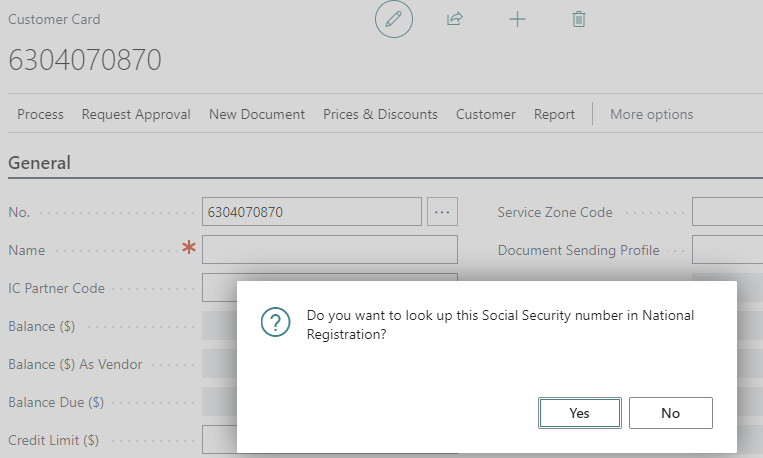Screen dimensions: 763x458
Task: Click the No. field containing 6304070870
Action: [x=312, y=212]
